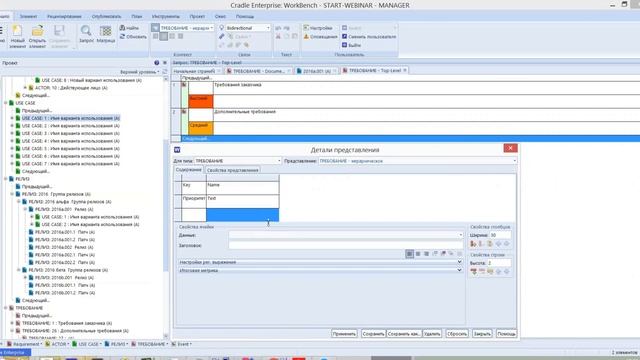Click the Удалить button

point(432,333)
